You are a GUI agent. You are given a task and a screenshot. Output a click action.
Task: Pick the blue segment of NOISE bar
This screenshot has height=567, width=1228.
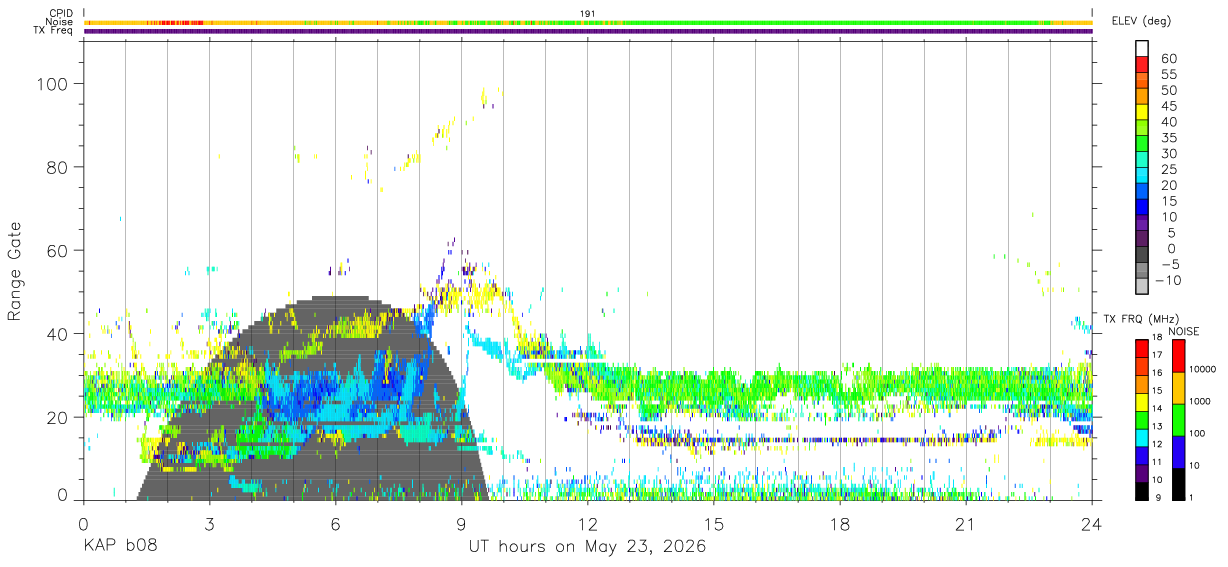click(x=1178, y=450)
